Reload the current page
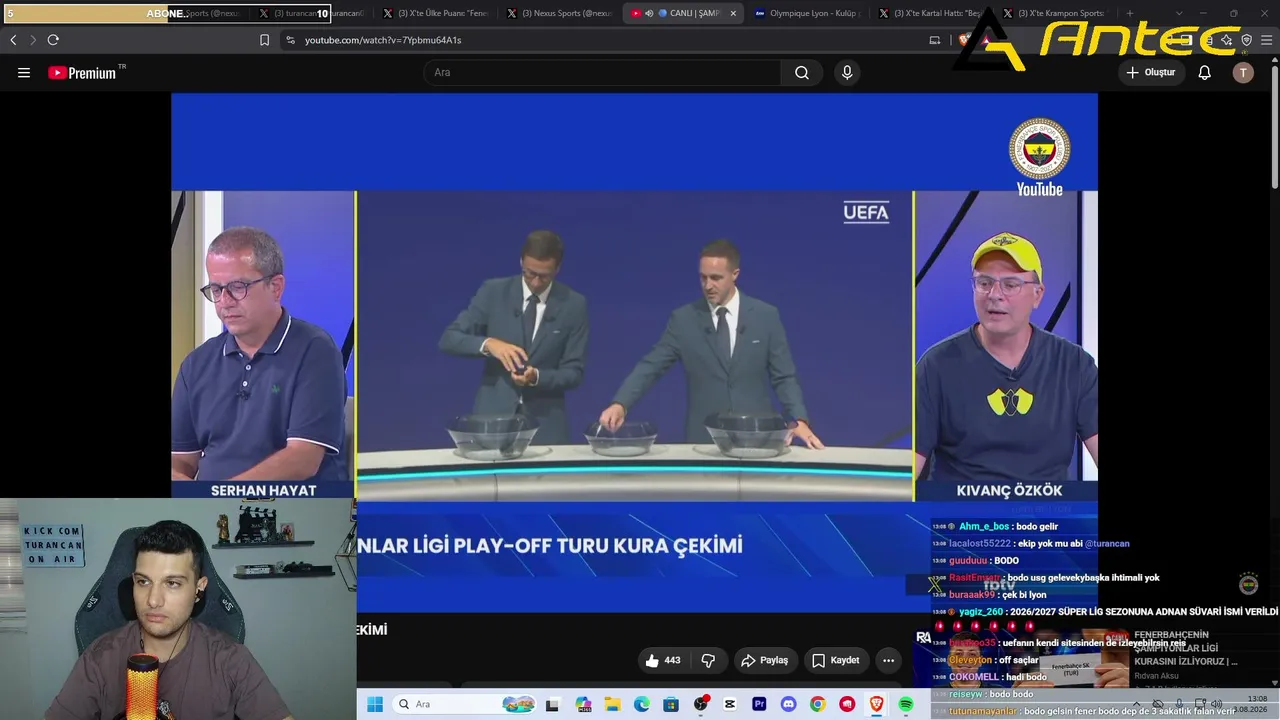This screenshot has height=720, width=1280. click(53, 40)
